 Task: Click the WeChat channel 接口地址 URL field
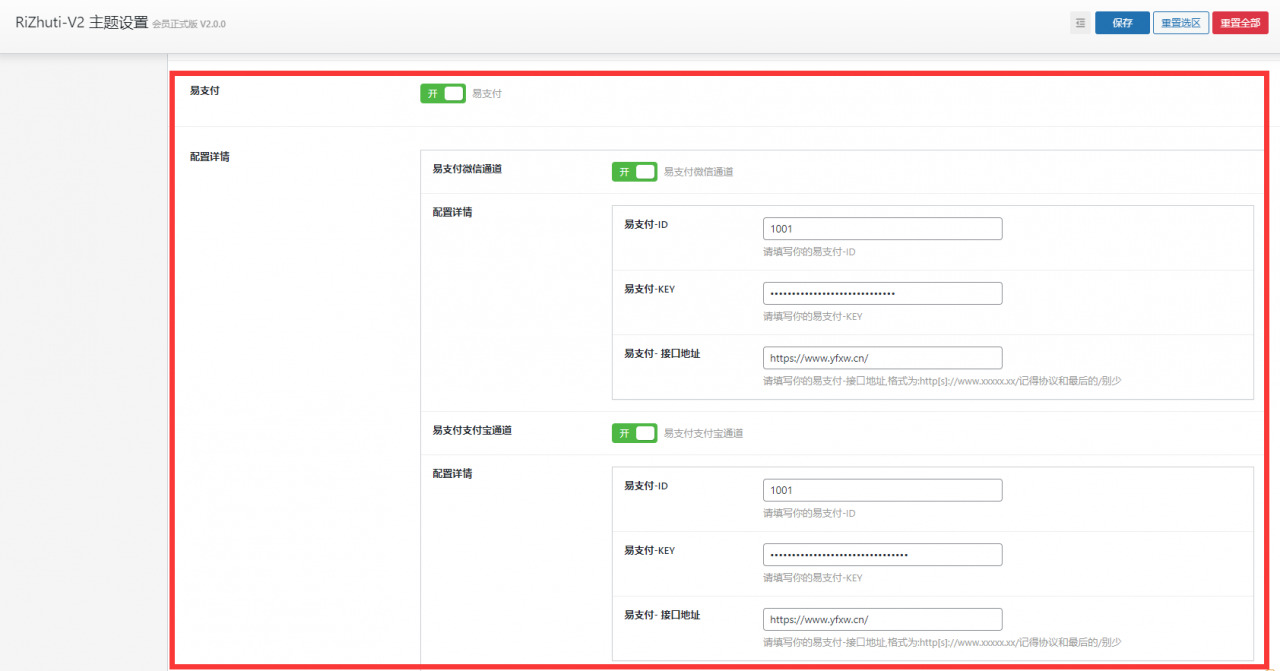[x=881, y=358]
